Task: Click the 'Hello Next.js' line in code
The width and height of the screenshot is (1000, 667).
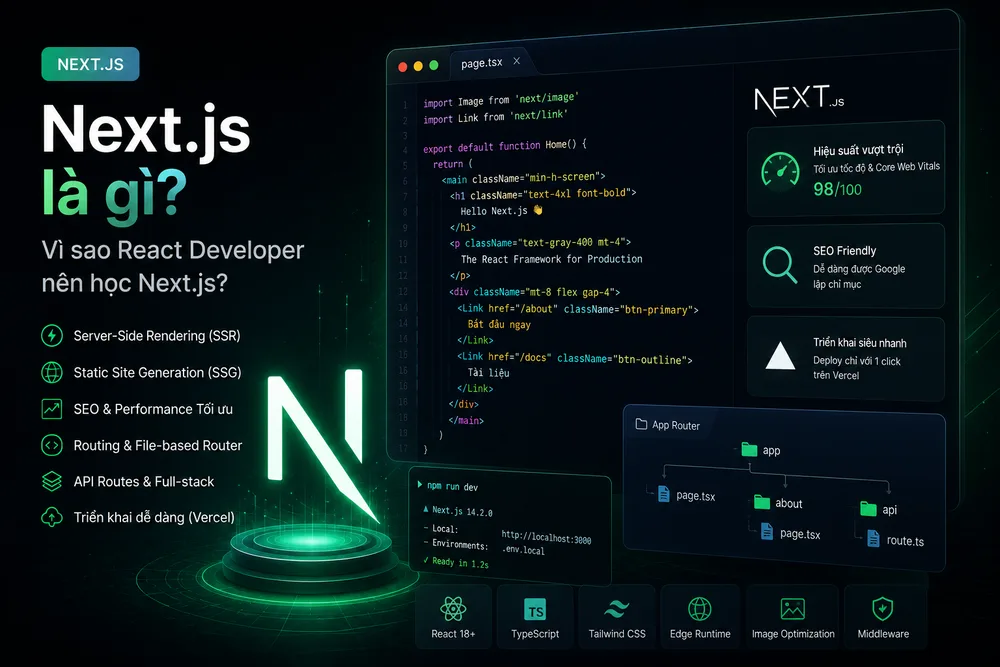Action: point(501,210)
